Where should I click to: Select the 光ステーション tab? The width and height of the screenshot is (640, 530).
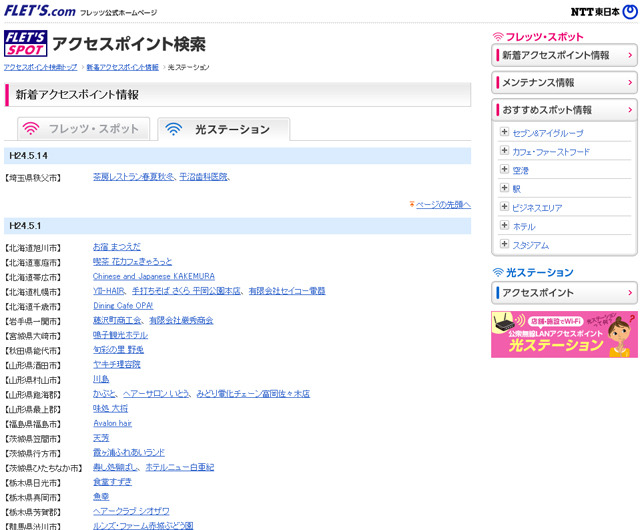pyautogui.click(x=224, y=129)
